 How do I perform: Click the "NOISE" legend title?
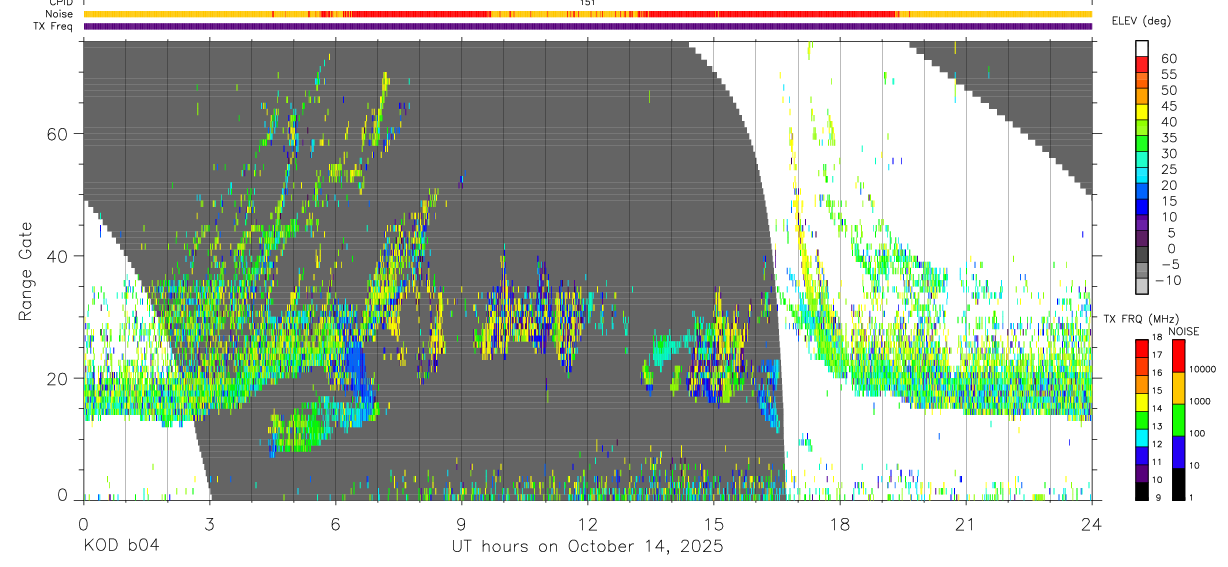click(1183, 331)
